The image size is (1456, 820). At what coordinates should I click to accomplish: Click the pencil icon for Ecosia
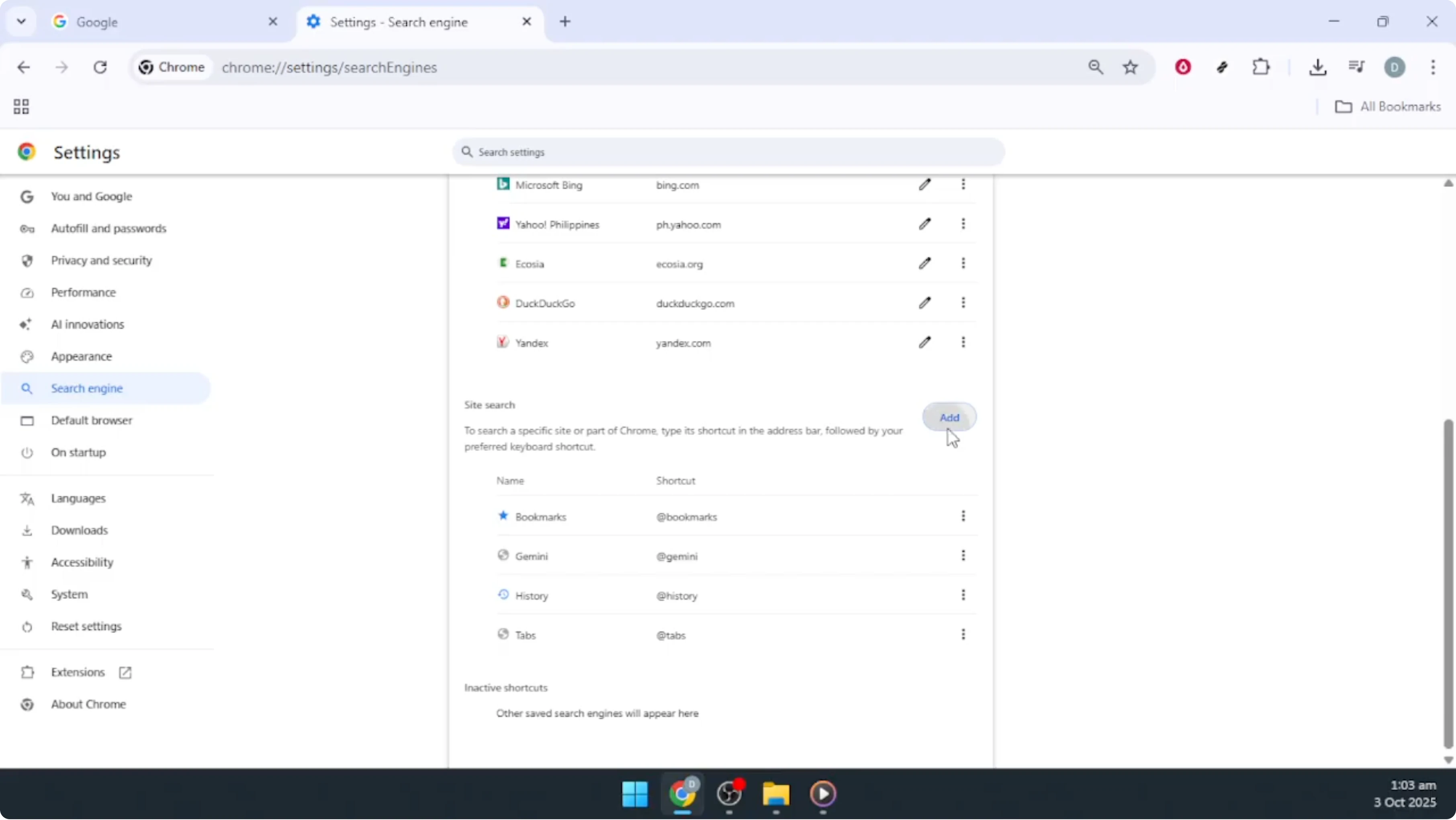tap(925, 264)
